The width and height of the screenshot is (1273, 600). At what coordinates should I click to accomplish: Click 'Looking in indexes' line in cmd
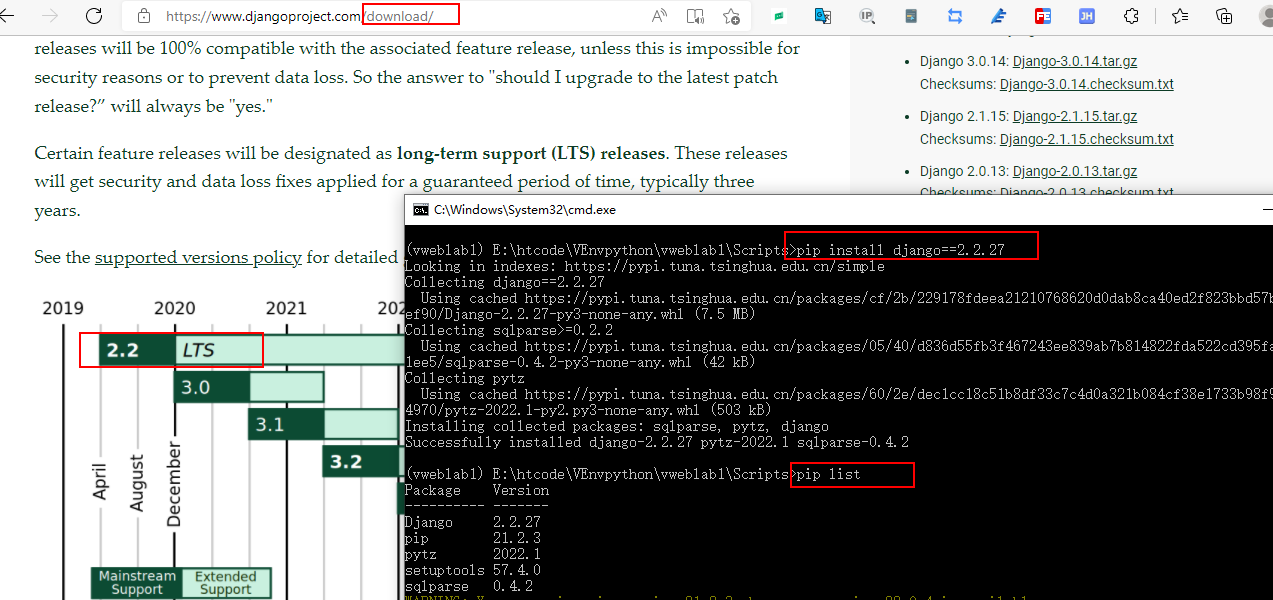[644, 266]
